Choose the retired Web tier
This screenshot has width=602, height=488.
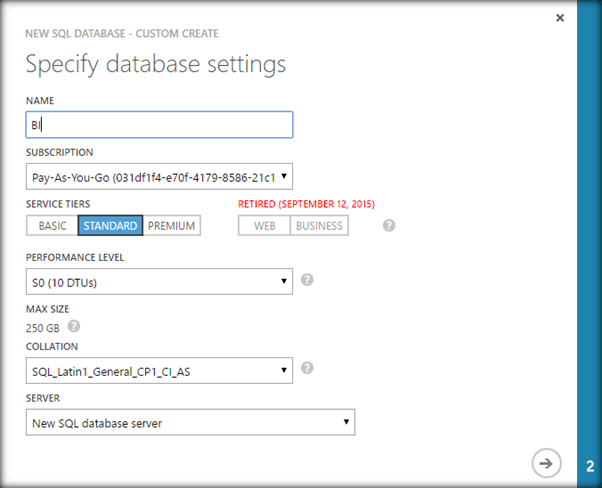click(x=265, y=225)
